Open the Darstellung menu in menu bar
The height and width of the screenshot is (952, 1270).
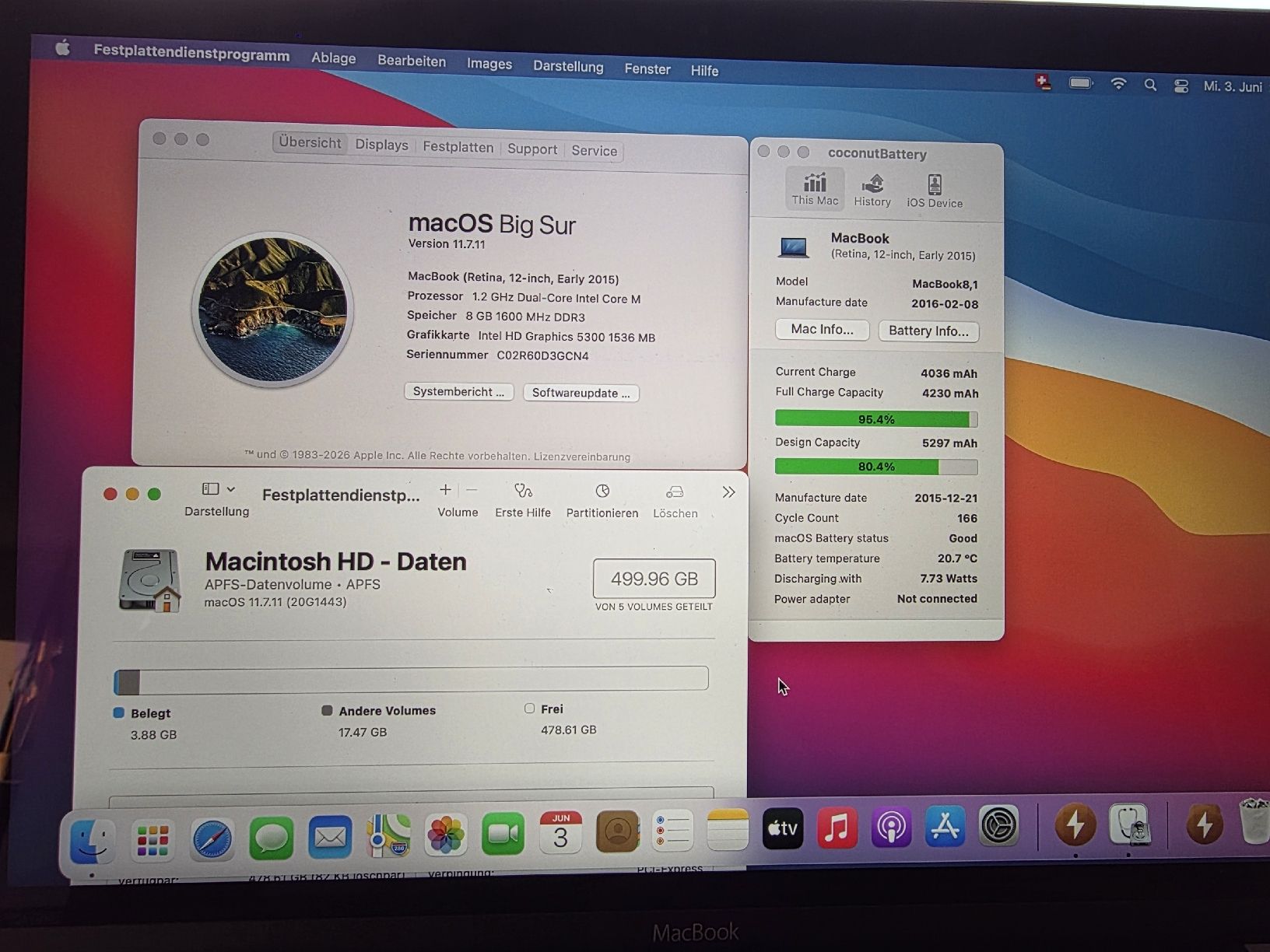[568, 67]
